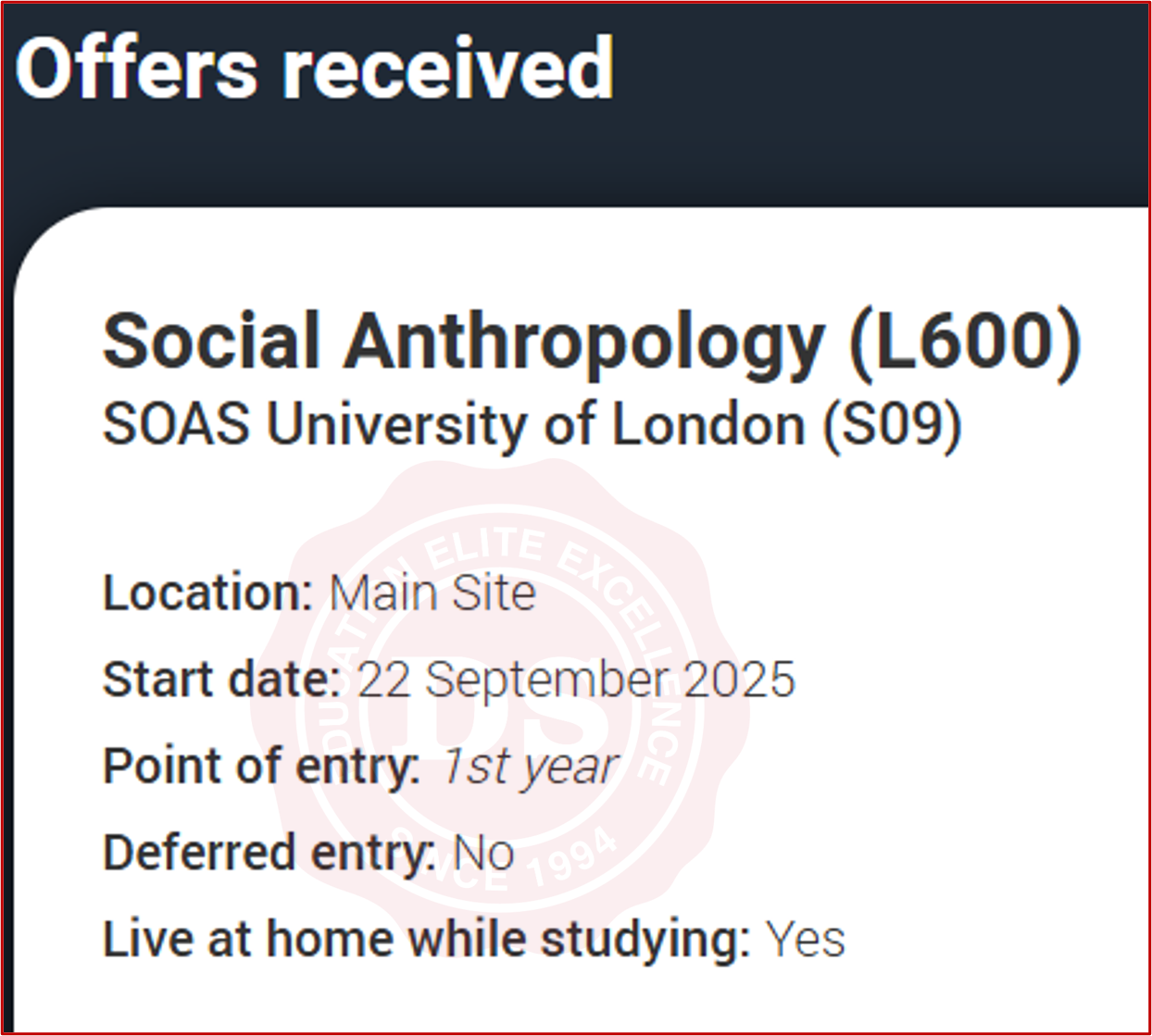This screenshot has width=1152, height=1036.
Task: Select the 1st year entry value
Action: coord(529,767)
